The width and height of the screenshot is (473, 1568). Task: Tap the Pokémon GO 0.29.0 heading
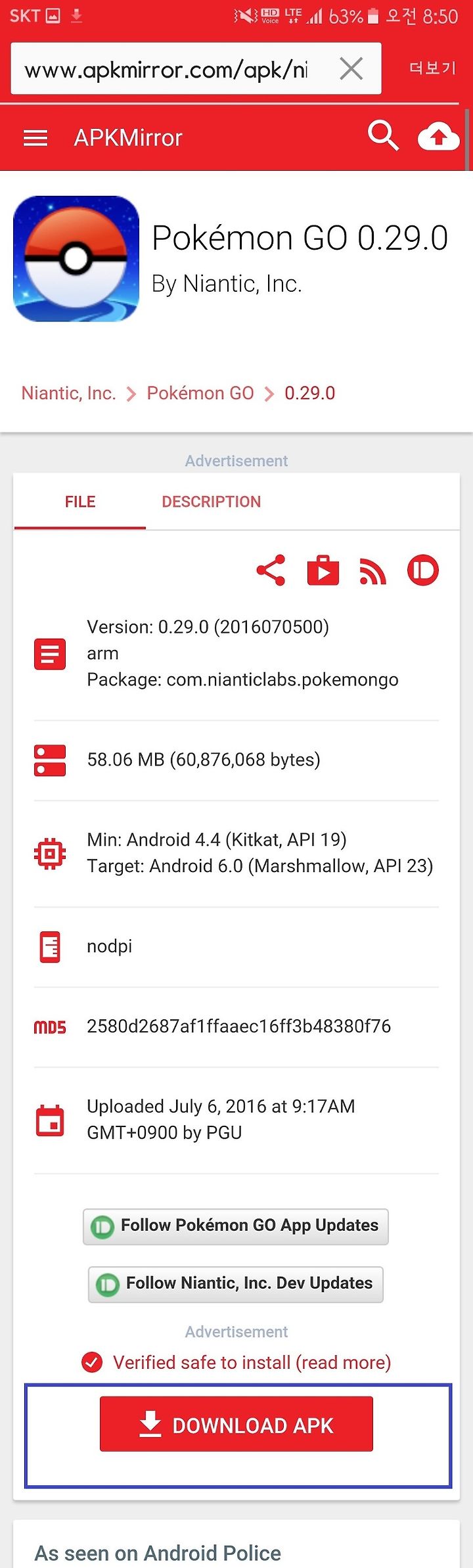tap(300, 237)
